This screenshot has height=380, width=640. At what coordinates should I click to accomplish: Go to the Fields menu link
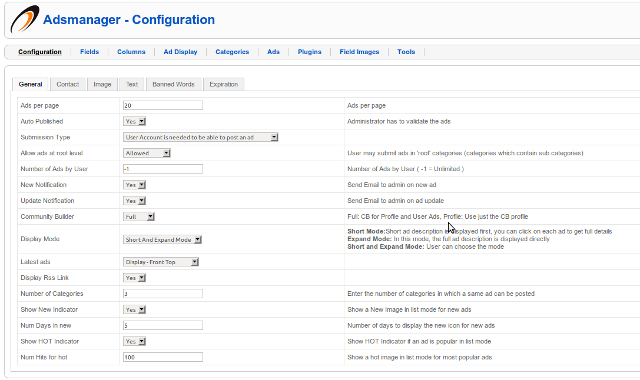(89, 52)
